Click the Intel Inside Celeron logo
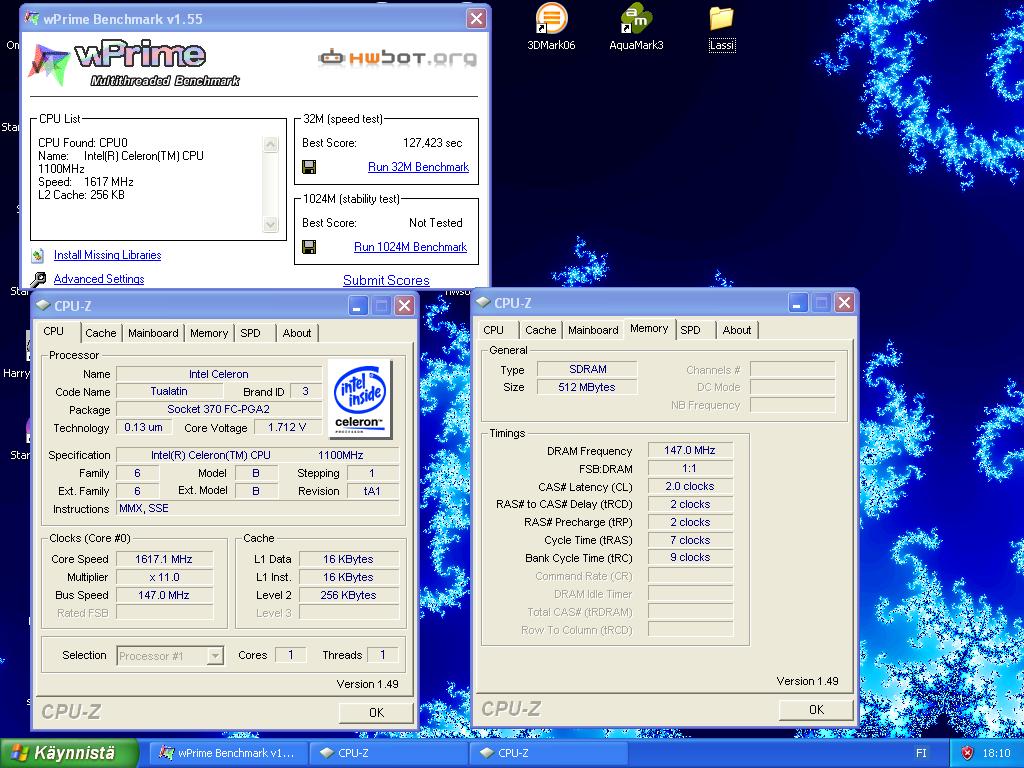This screenshot has width=1024, height=768. coord(360,398)
